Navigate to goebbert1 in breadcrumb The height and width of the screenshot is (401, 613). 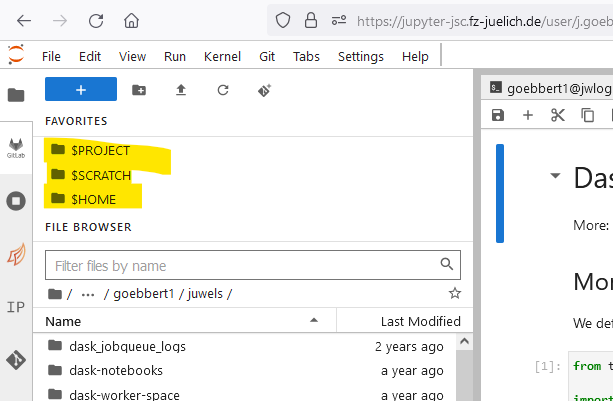tap(143, 294)
